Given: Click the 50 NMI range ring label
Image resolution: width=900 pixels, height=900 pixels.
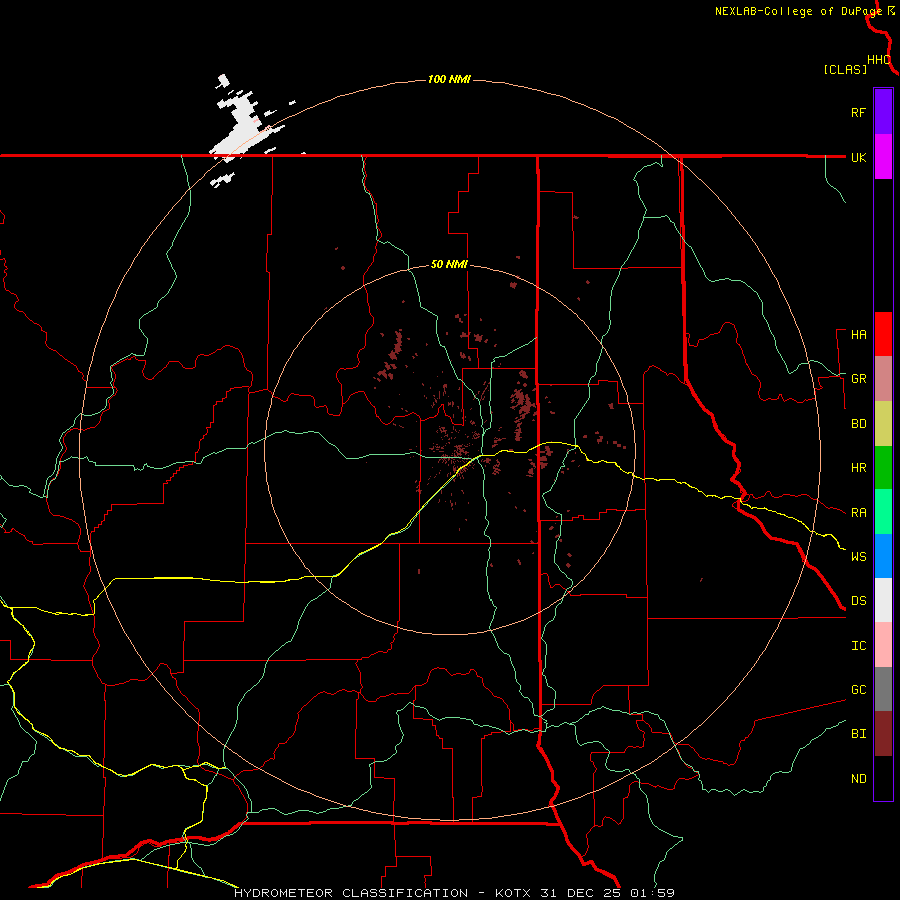Looking at the screenshot, I should pyautogui.click(x=449, y=265).
